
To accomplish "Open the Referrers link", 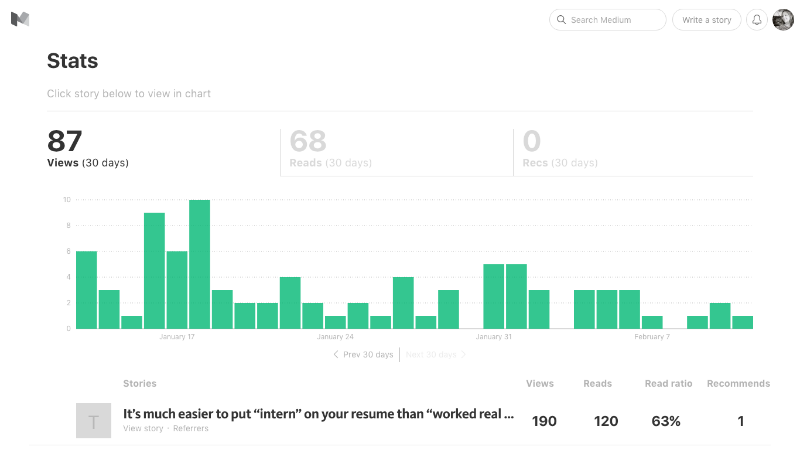I will point(192,429).
